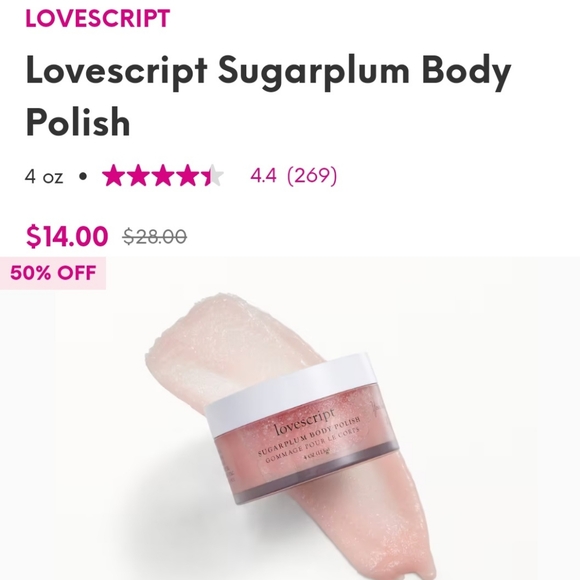
Task: Click the 50% OFF badge
Action: (53, 273)
